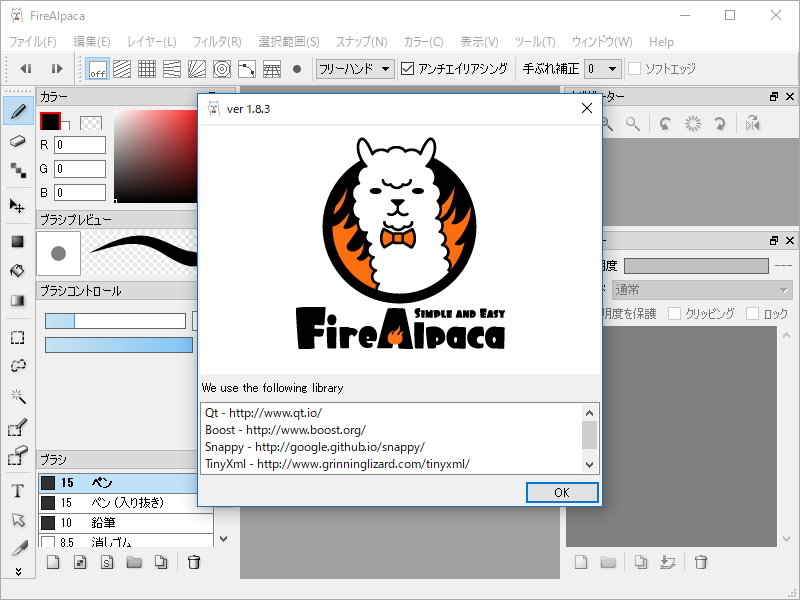Select the Gradient tool

[x=17, y=301]
